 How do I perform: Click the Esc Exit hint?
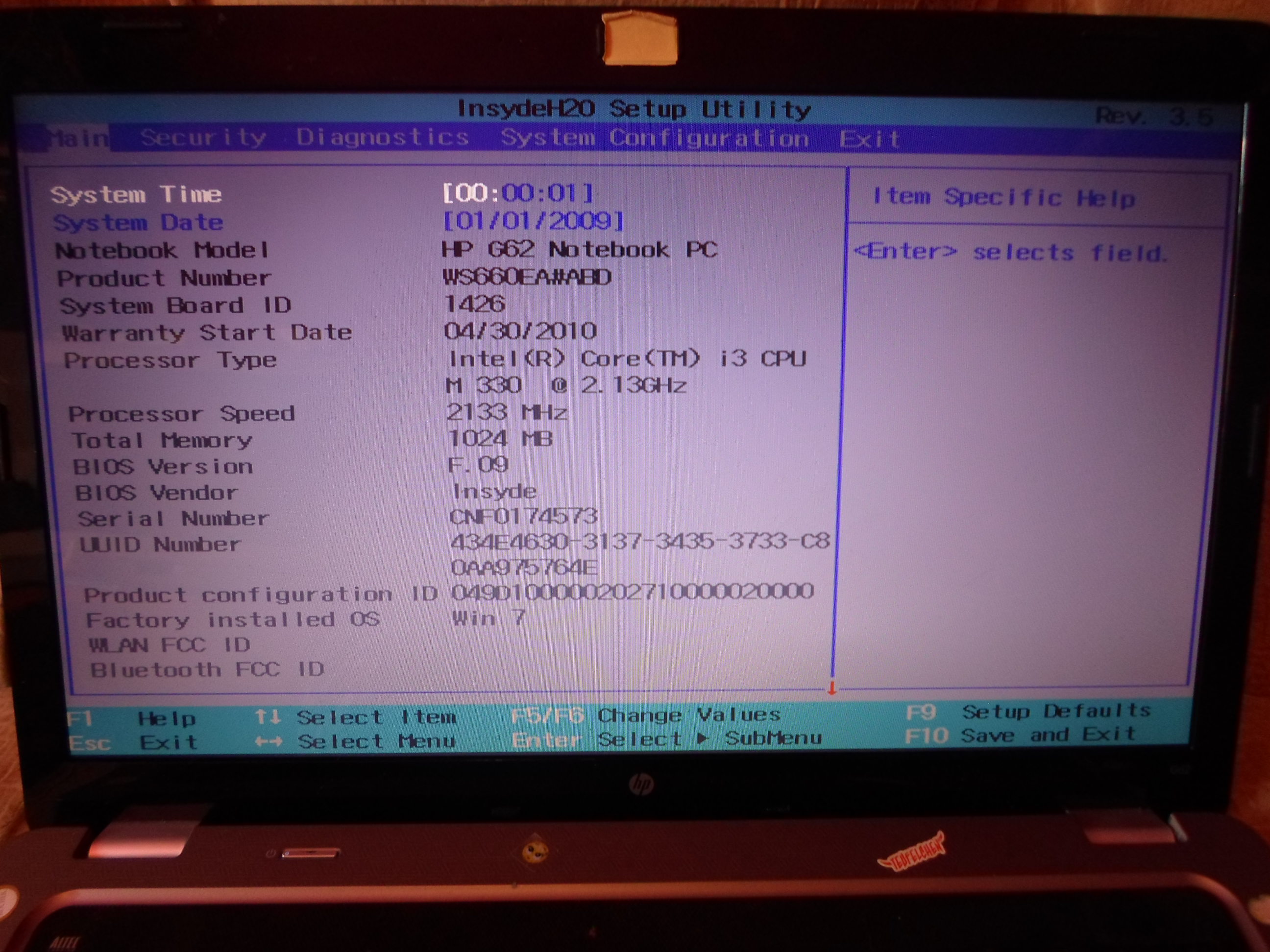133,742
